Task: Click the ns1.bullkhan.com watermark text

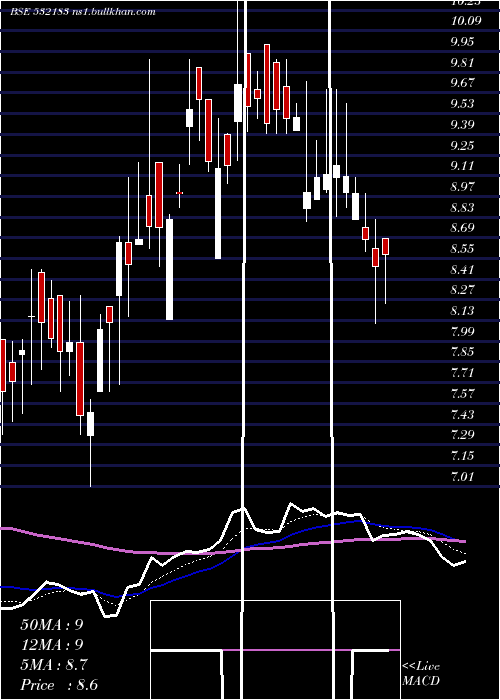Action: (113, 12)
